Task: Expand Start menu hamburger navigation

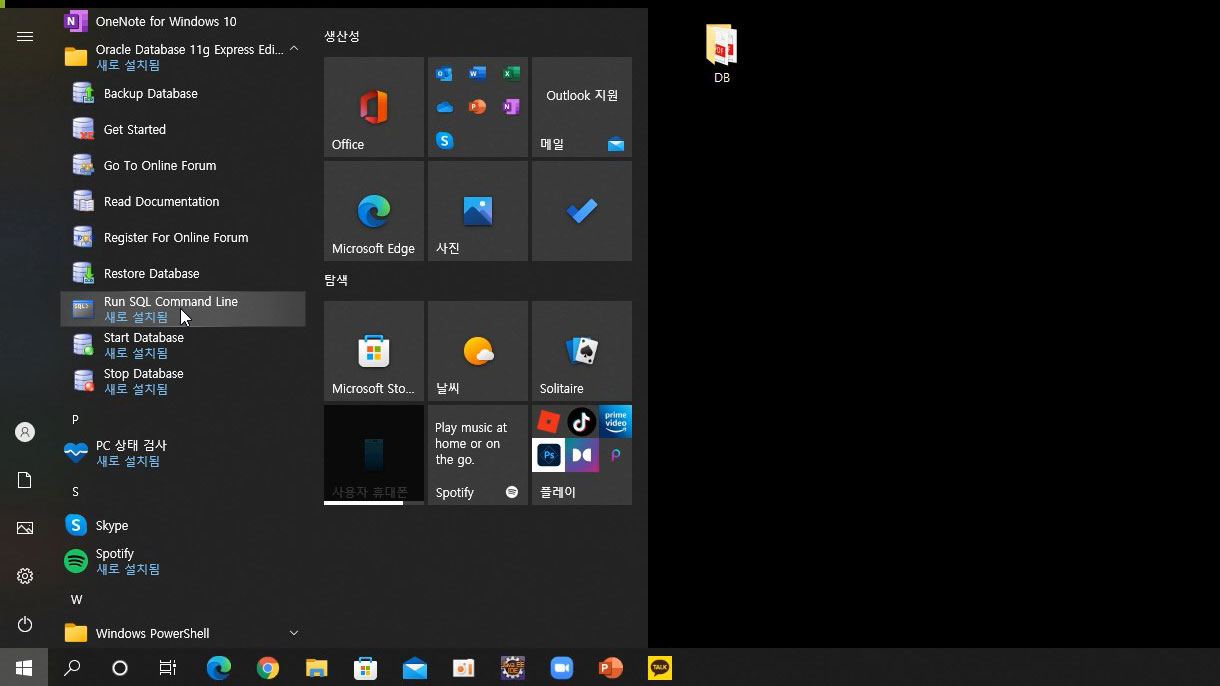Action: point(25,36)
